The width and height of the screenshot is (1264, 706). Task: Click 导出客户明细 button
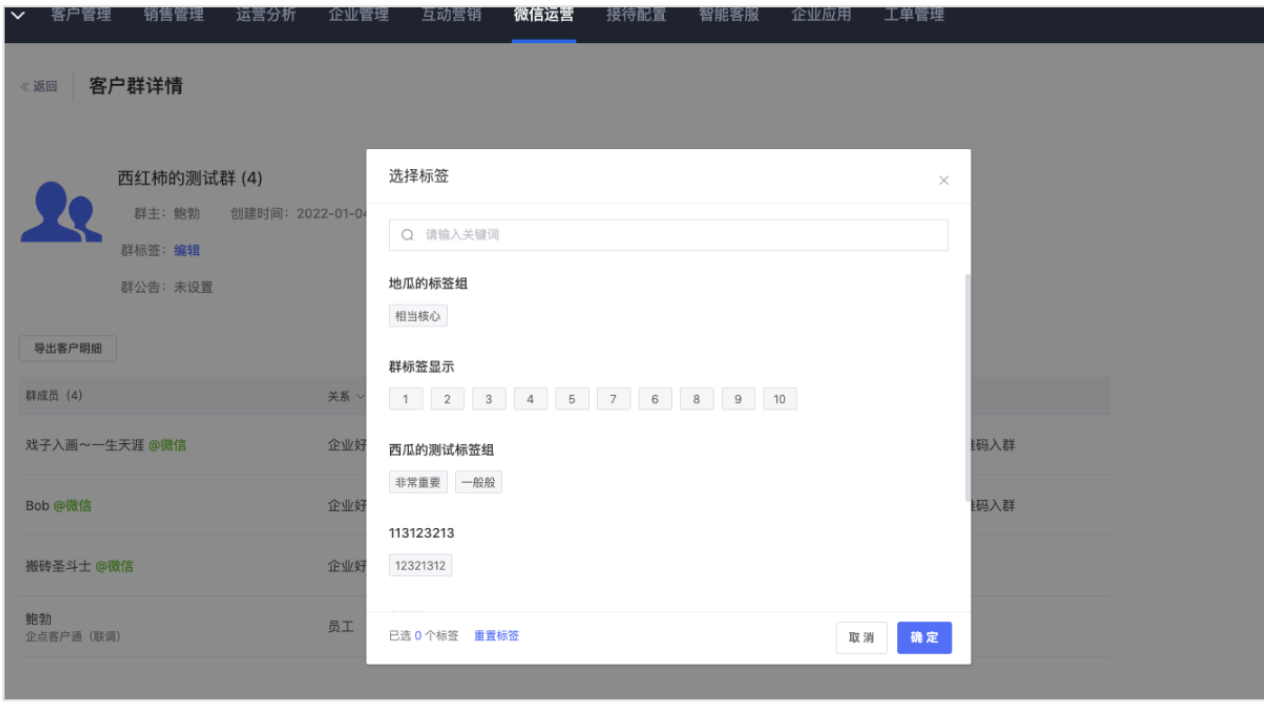[x=68, y=349]
